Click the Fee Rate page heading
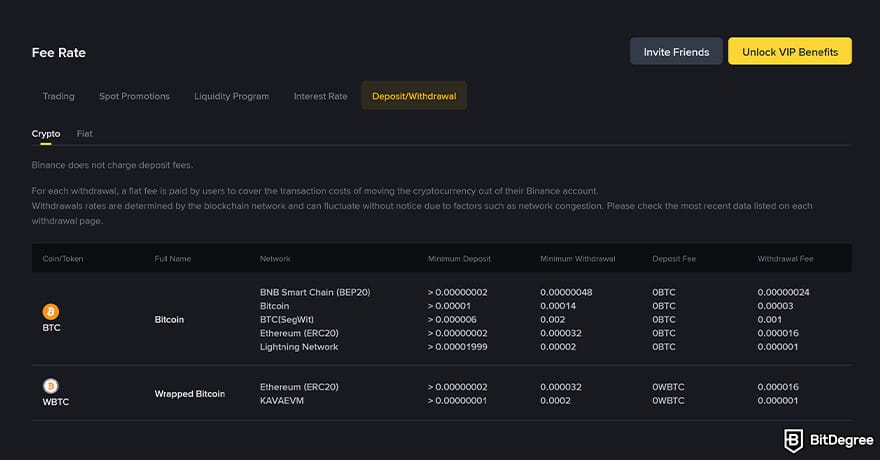 click(x=59, y=52)
